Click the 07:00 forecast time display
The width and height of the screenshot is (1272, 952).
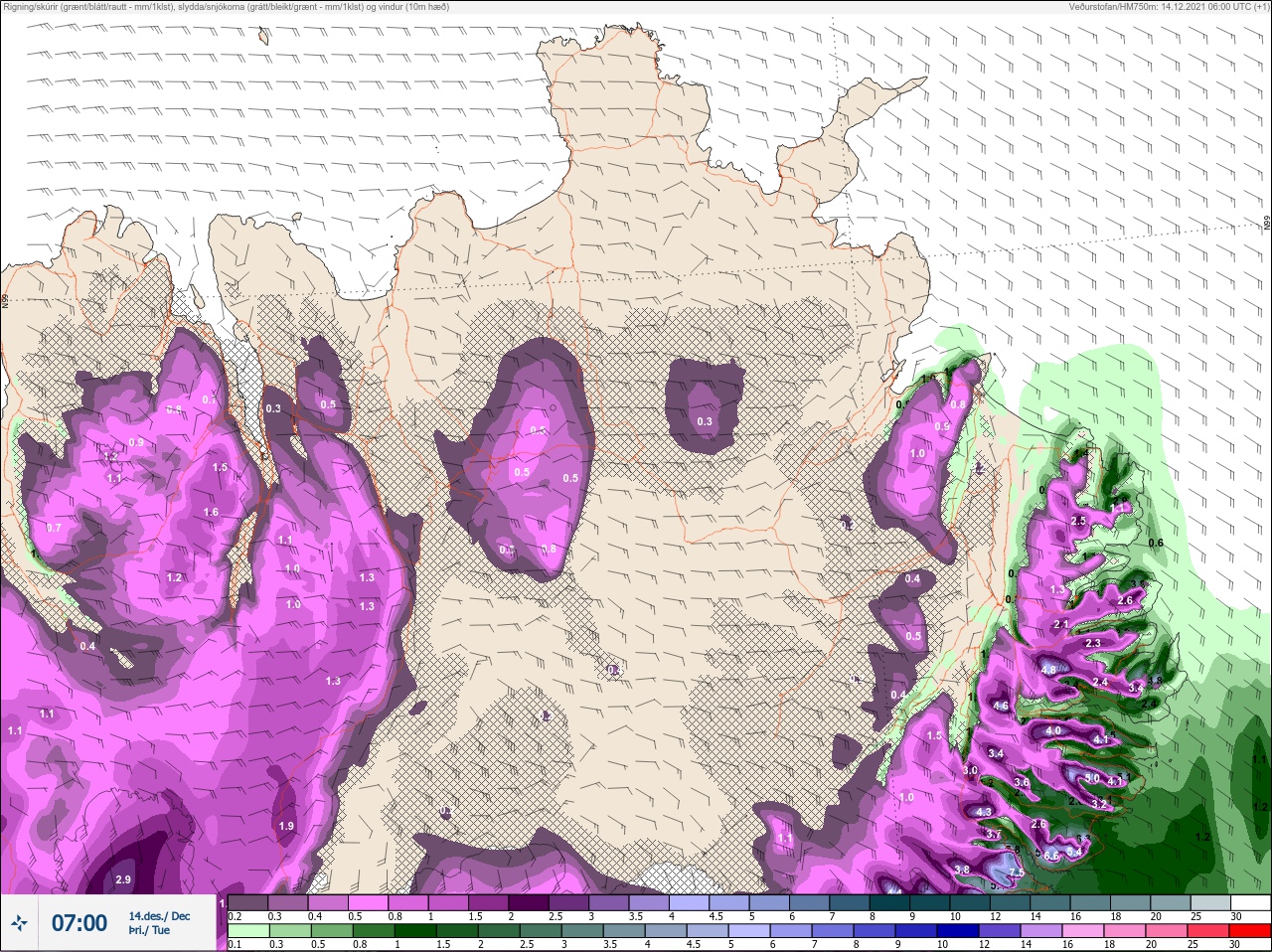coord(79,923)
